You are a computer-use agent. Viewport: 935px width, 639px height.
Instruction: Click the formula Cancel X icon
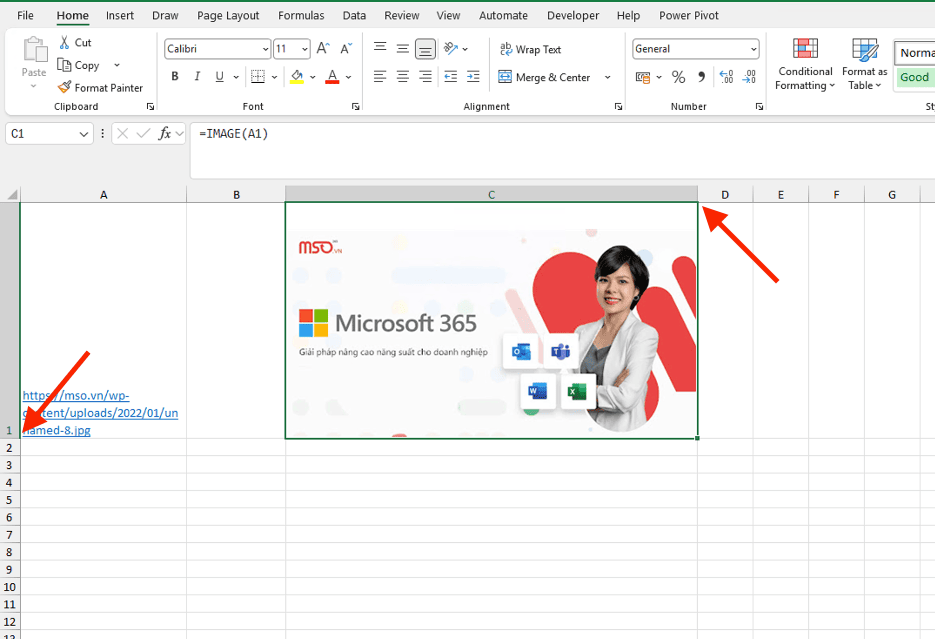[122, 134]
